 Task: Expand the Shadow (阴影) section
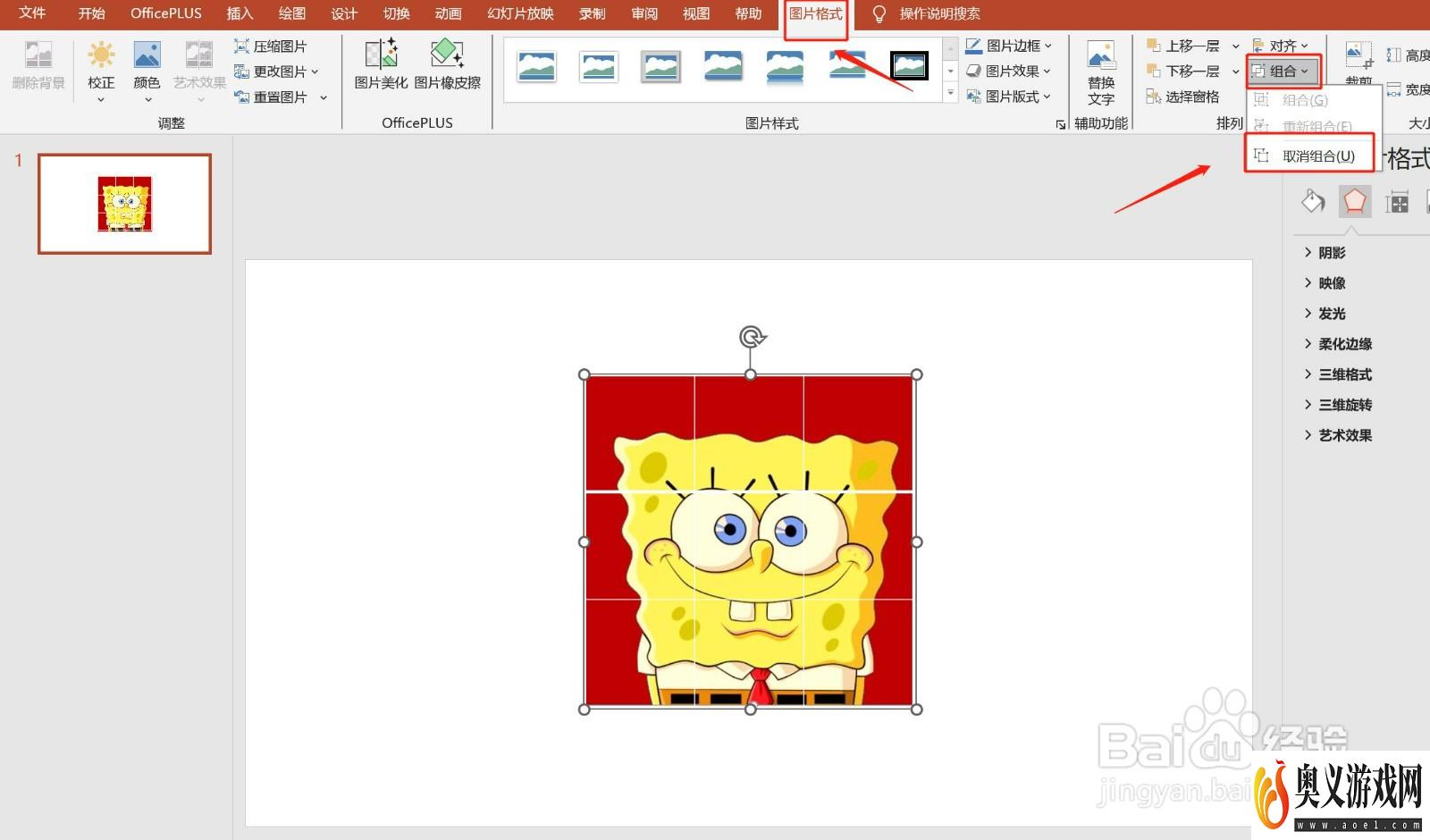(x=1325, y=253)
